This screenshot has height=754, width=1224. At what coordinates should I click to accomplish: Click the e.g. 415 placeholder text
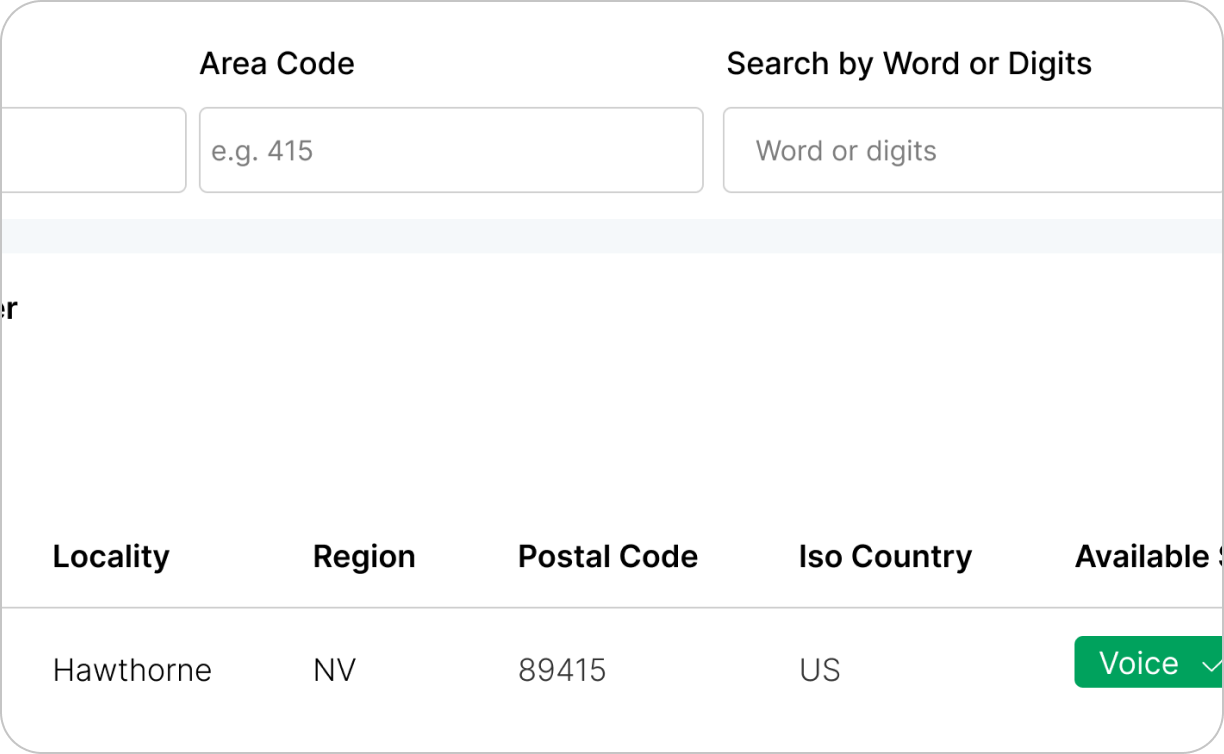pyautogui.click(x=262, y=151)
